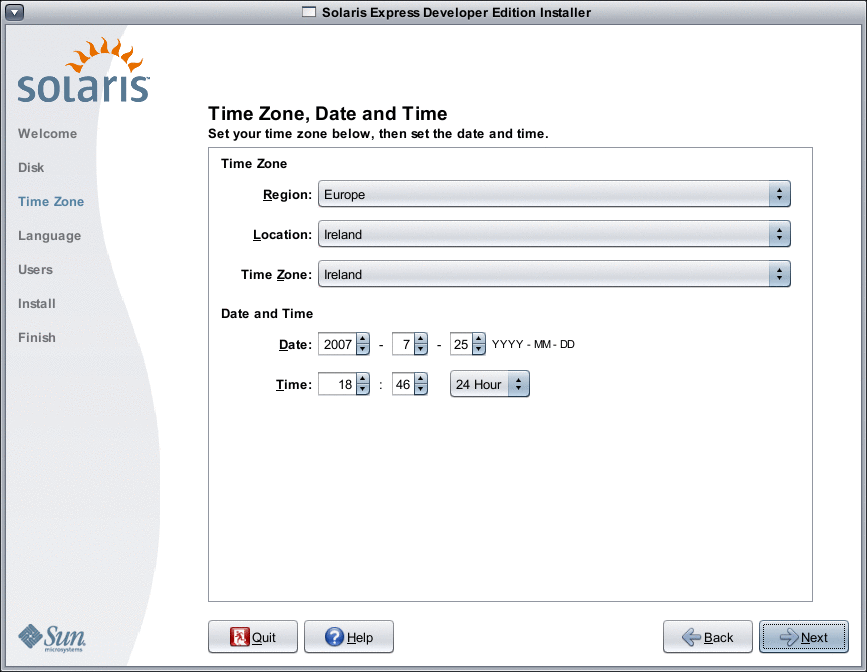Click the Next button
This screenshot has width=867, height=672.
[804, 637]
